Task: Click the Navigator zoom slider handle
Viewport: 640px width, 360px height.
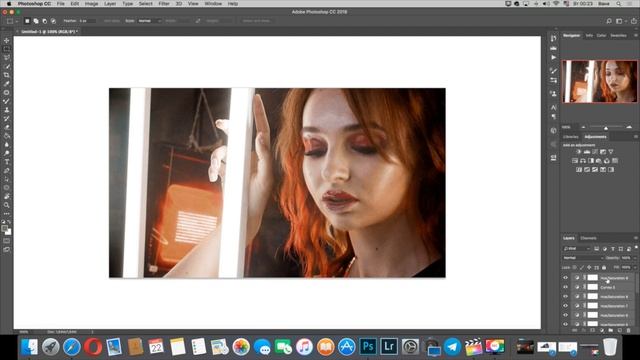Action: click(606, 128)
